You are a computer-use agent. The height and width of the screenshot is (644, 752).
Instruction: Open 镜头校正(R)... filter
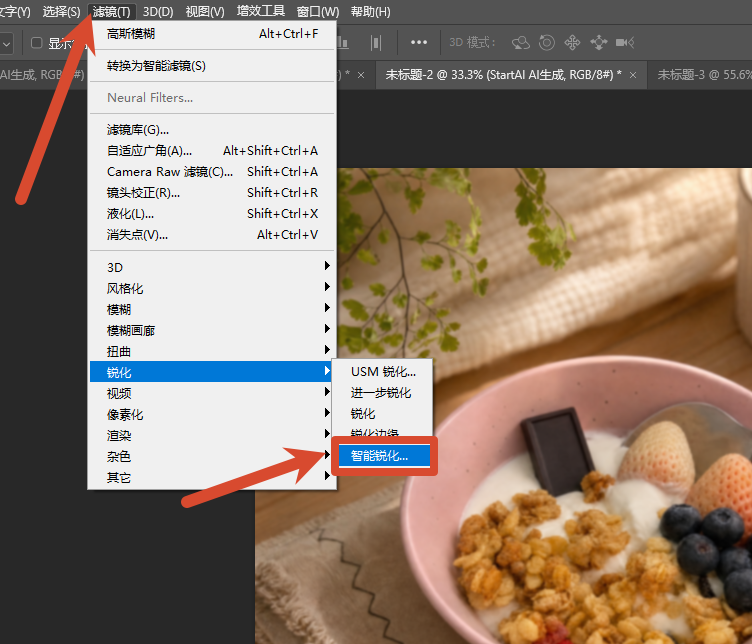click(212, 193)
